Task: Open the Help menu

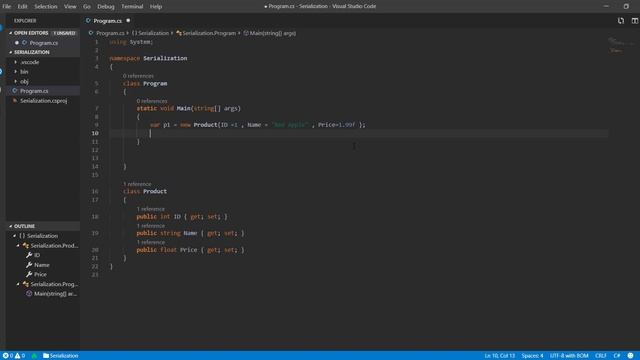Action: point(156,7)
